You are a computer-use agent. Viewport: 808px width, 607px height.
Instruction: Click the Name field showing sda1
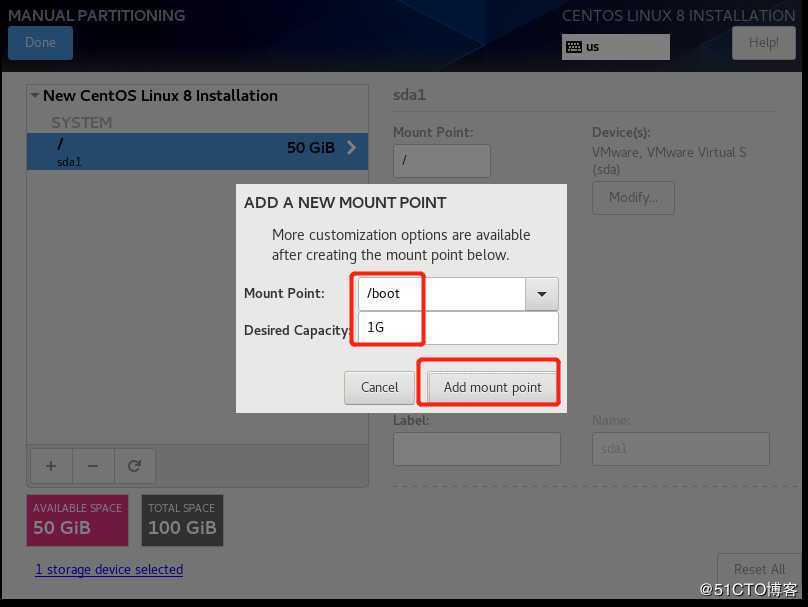[x=681, y=449]
